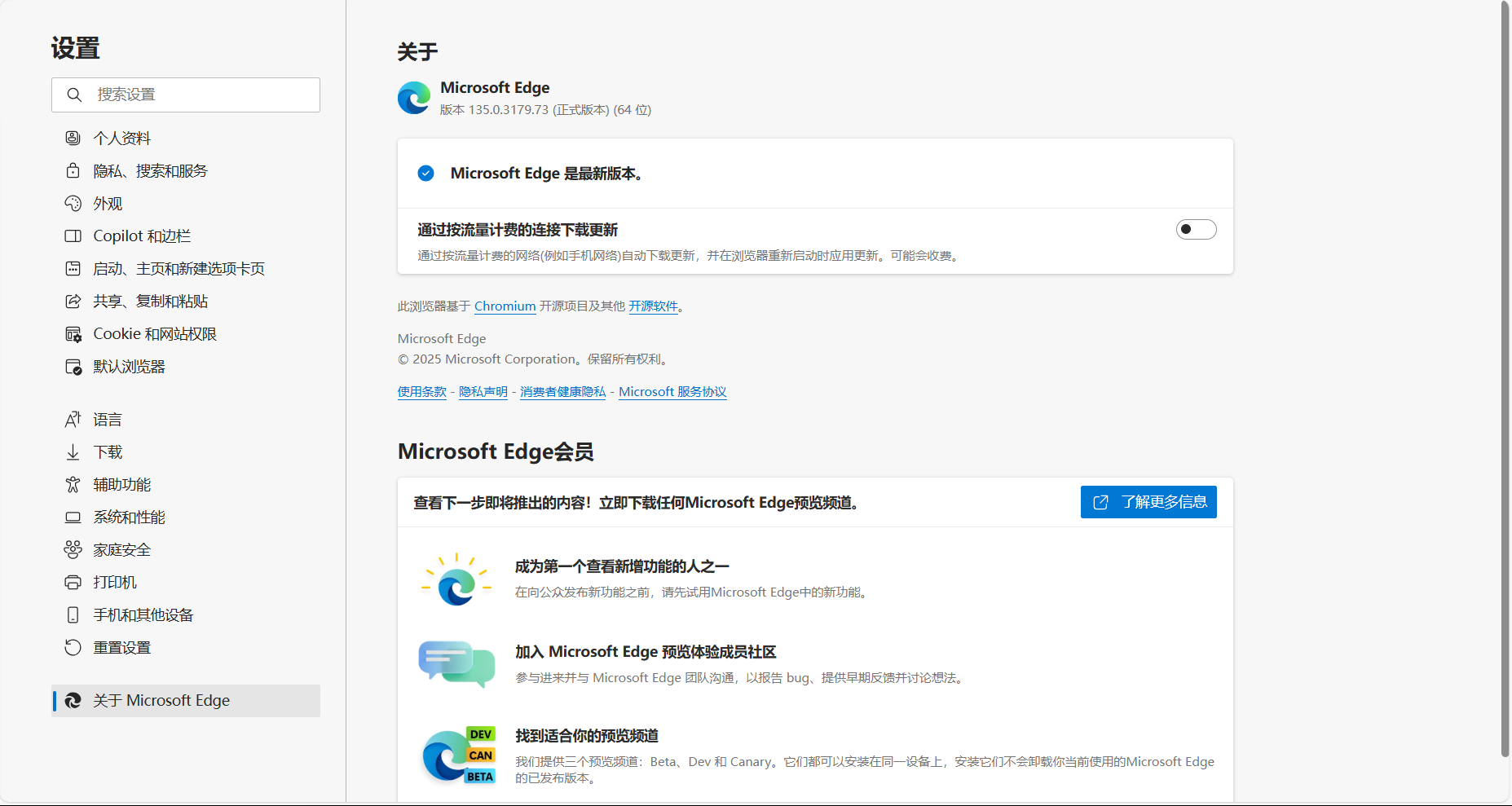The image size is (1512, 806).
Task: Toggle 通过按流量计费的连接下载更新 switch
Action: pos(1196,230)
